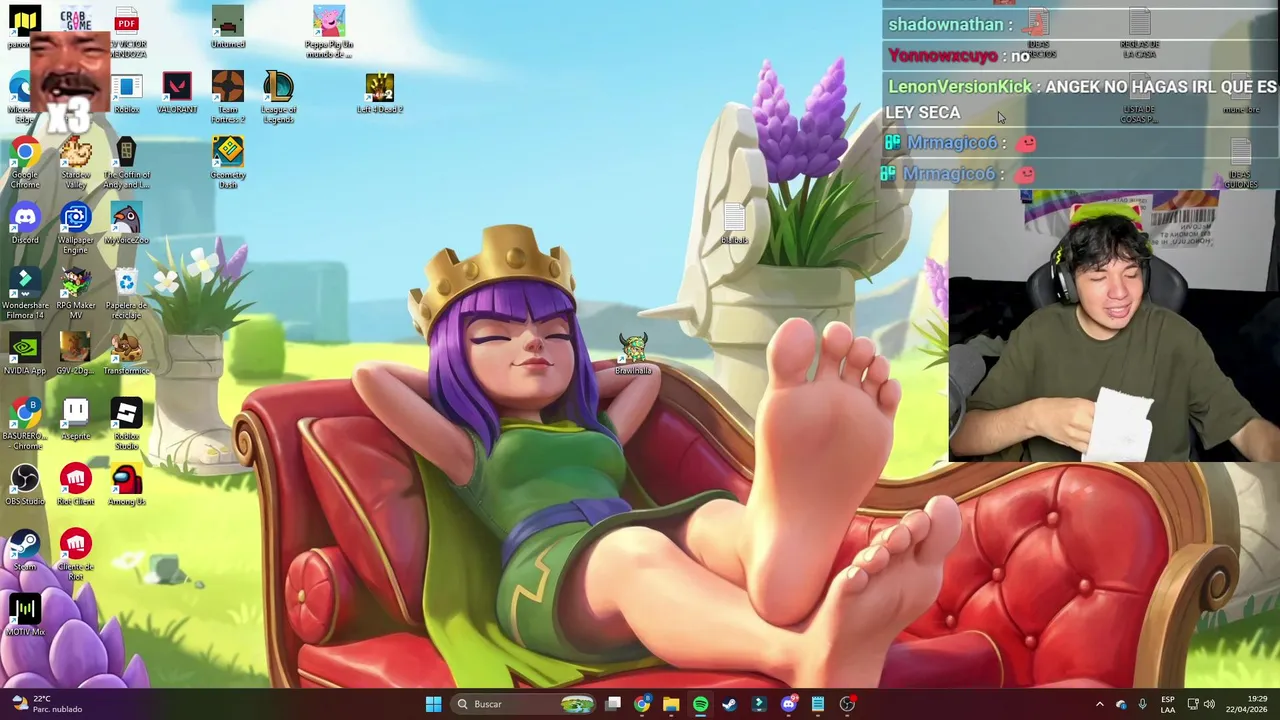1280x720 pixels.
Task: Select the Steam desktop shortcut
Action: coord(25,550)
